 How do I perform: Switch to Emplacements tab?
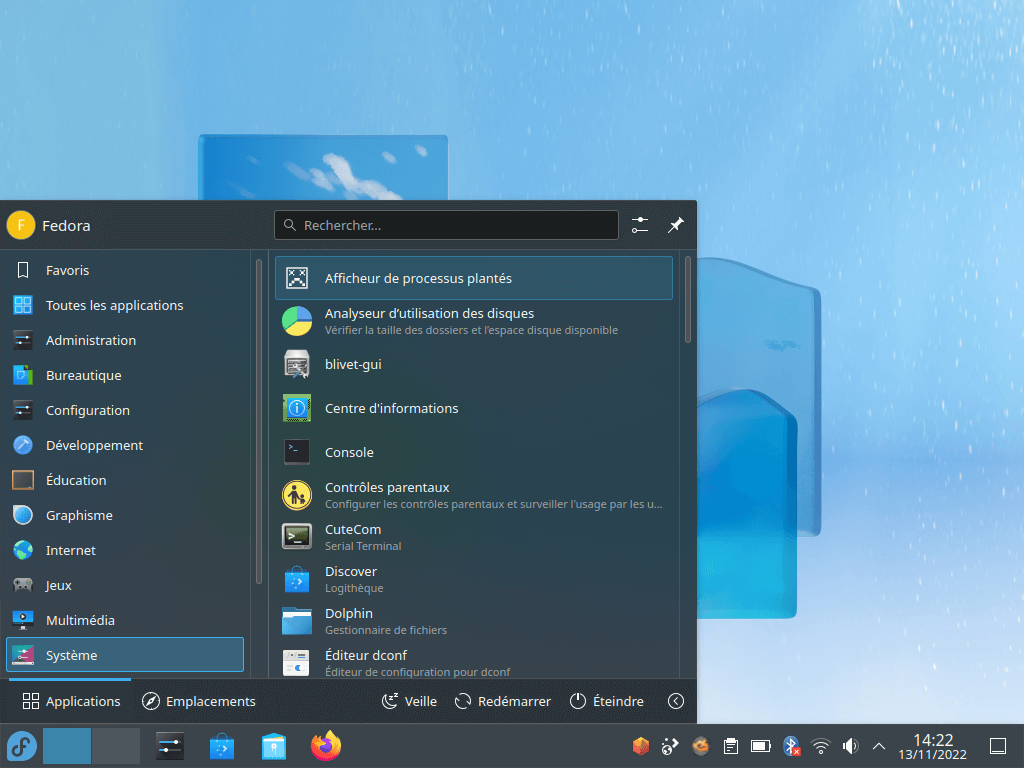[199, 701]
